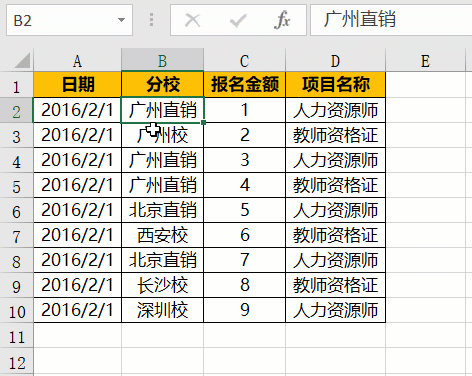Select cell B6 with 北京直销
This screenshot has width=472, height=376.
click(x=162, y=210)
